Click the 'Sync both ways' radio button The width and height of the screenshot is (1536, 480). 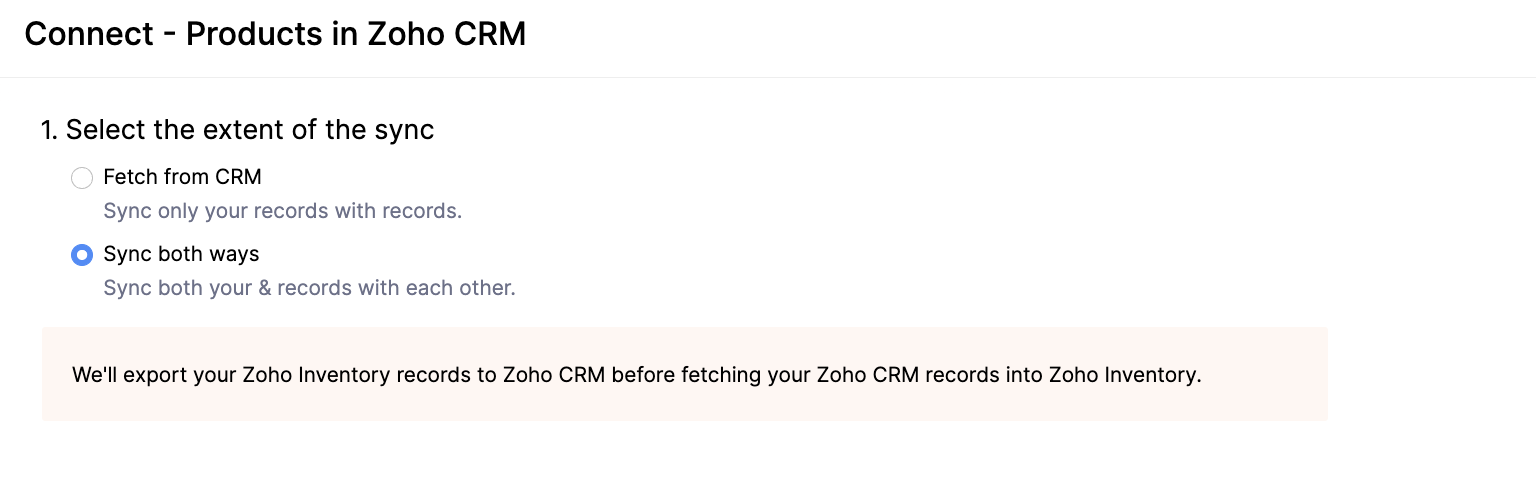(x=82, y=255)
